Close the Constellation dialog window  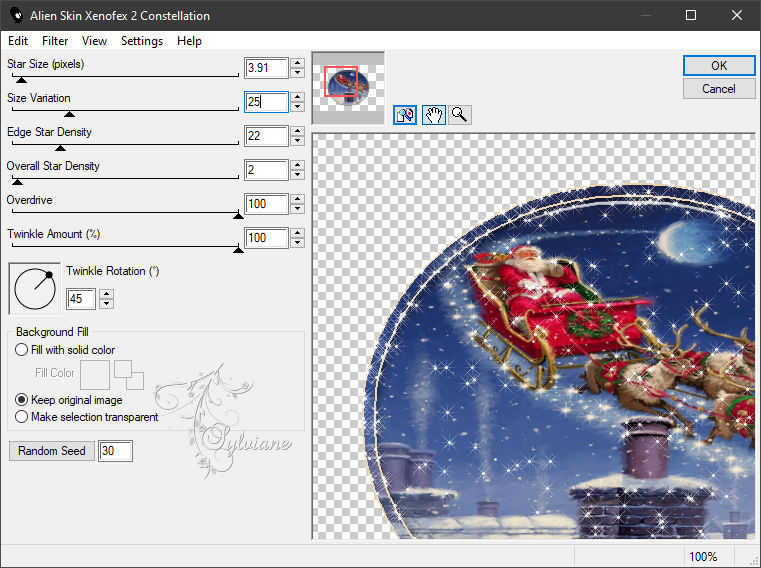pos(737,16)
